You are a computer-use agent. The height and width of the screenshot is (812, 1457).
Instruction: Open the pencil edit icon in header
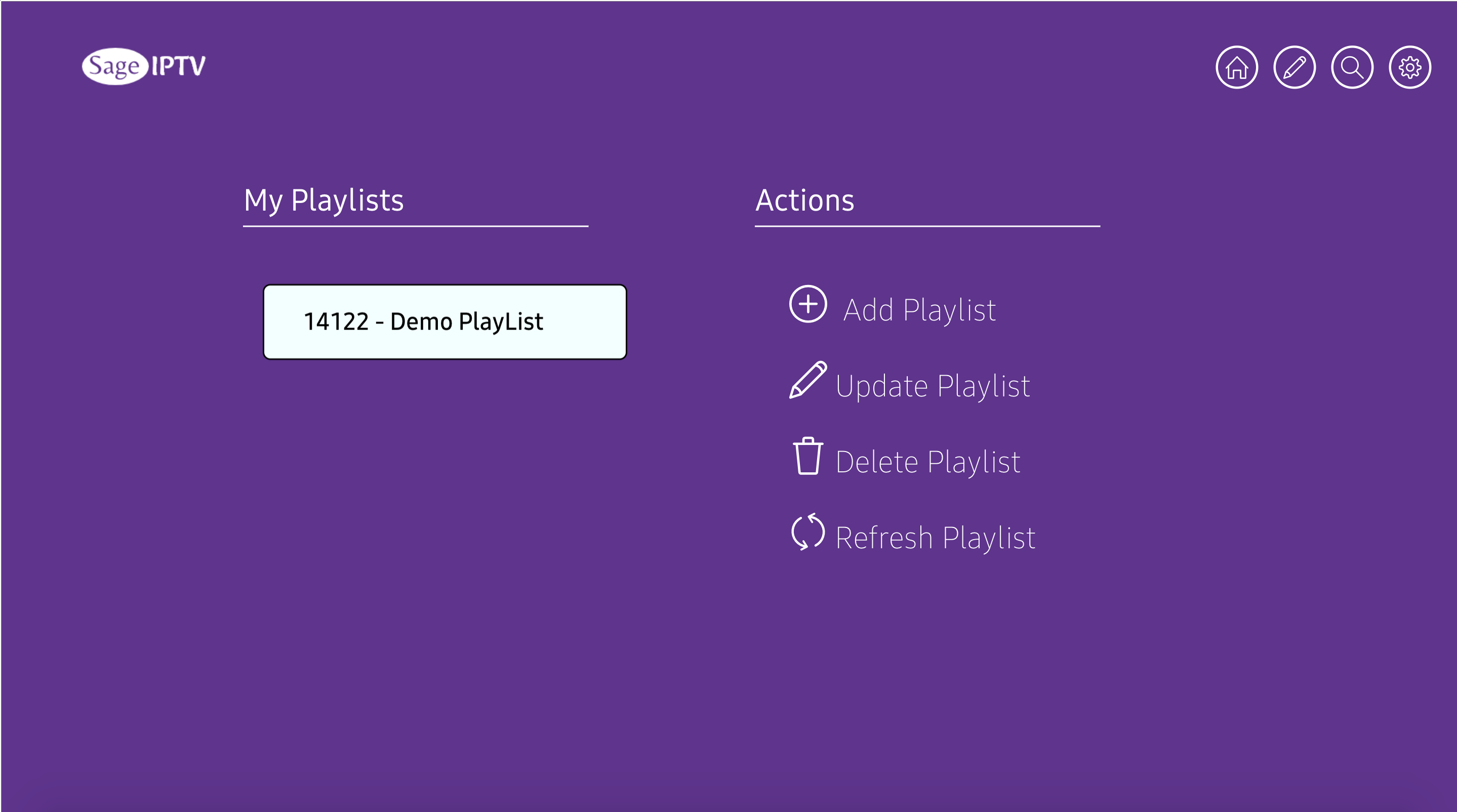pyautogui.click(x=1294, y=67)
